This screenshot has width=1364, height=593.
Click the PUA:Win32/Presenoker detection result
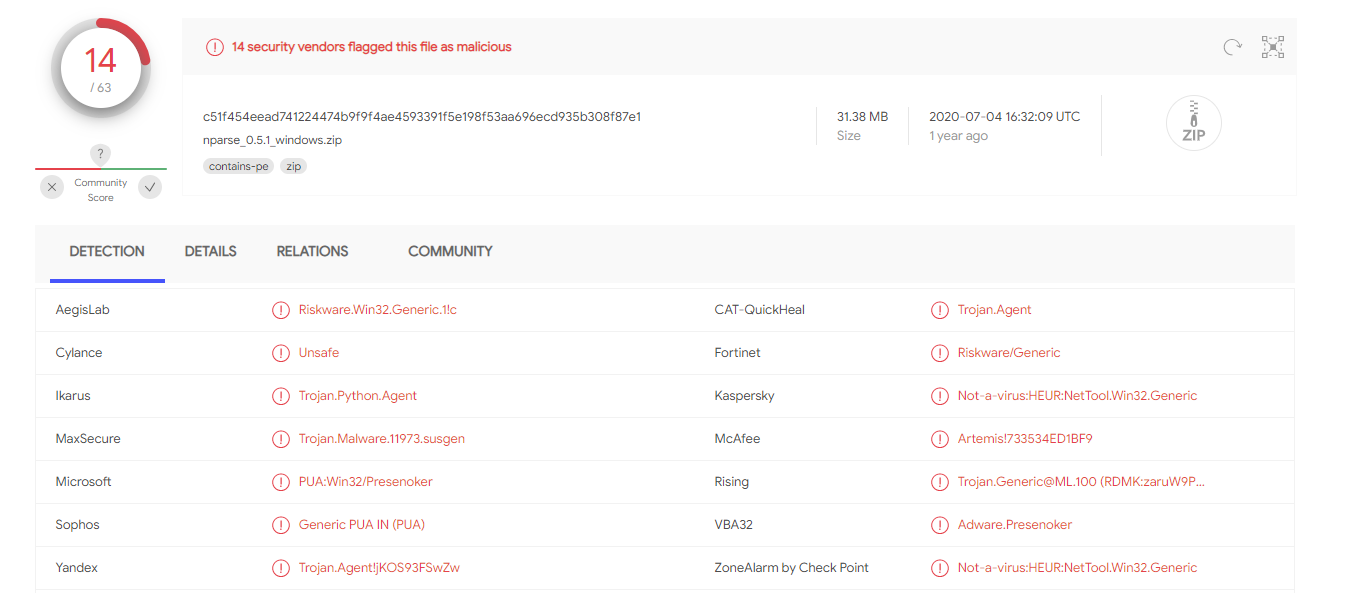click(366, 482)
